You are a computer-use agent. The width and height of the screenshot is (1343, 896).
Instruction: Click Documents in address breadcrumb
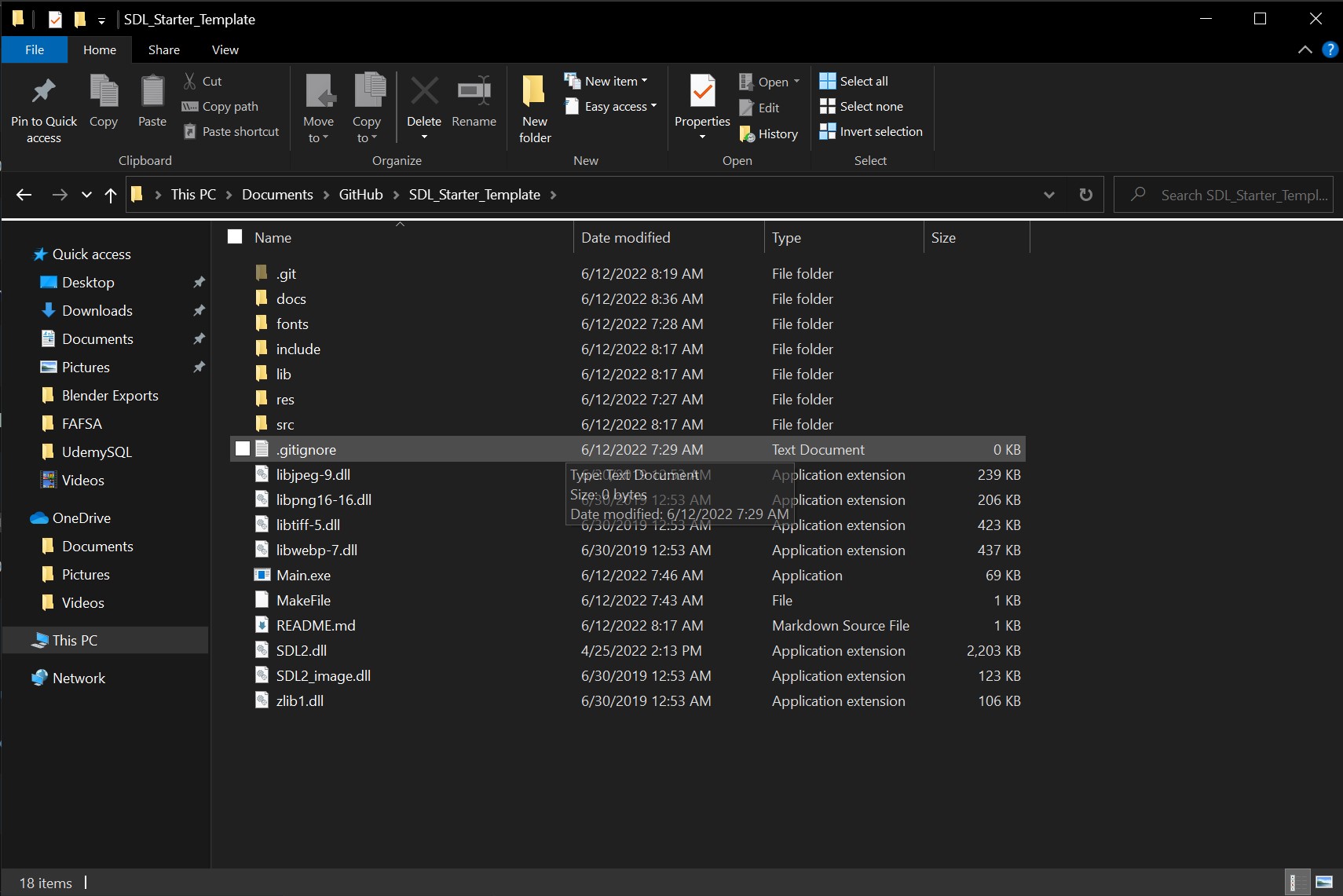(x=277, y=195)
